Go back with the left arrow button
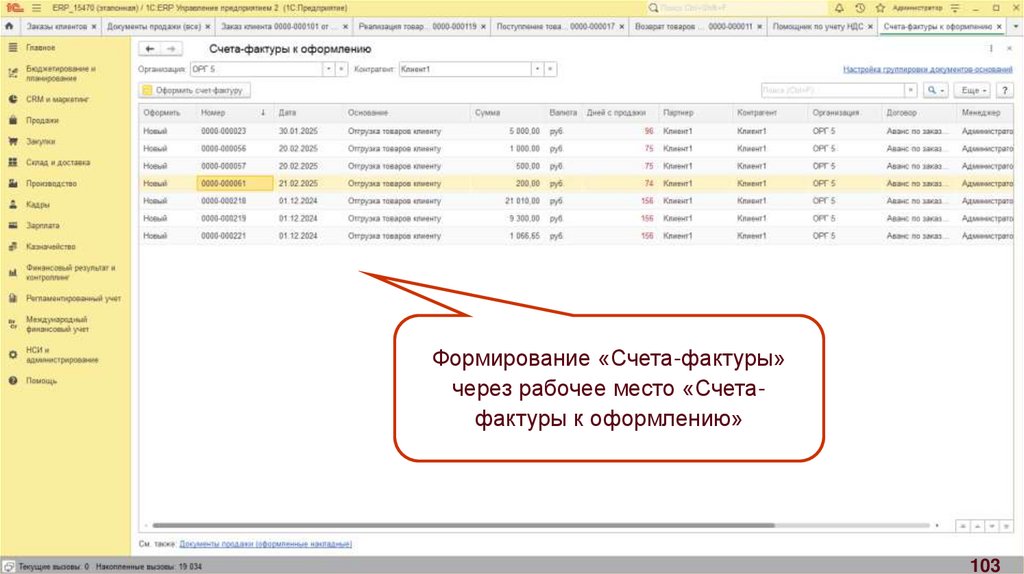This screenshot has height=574, width=1024. point(150,49)
